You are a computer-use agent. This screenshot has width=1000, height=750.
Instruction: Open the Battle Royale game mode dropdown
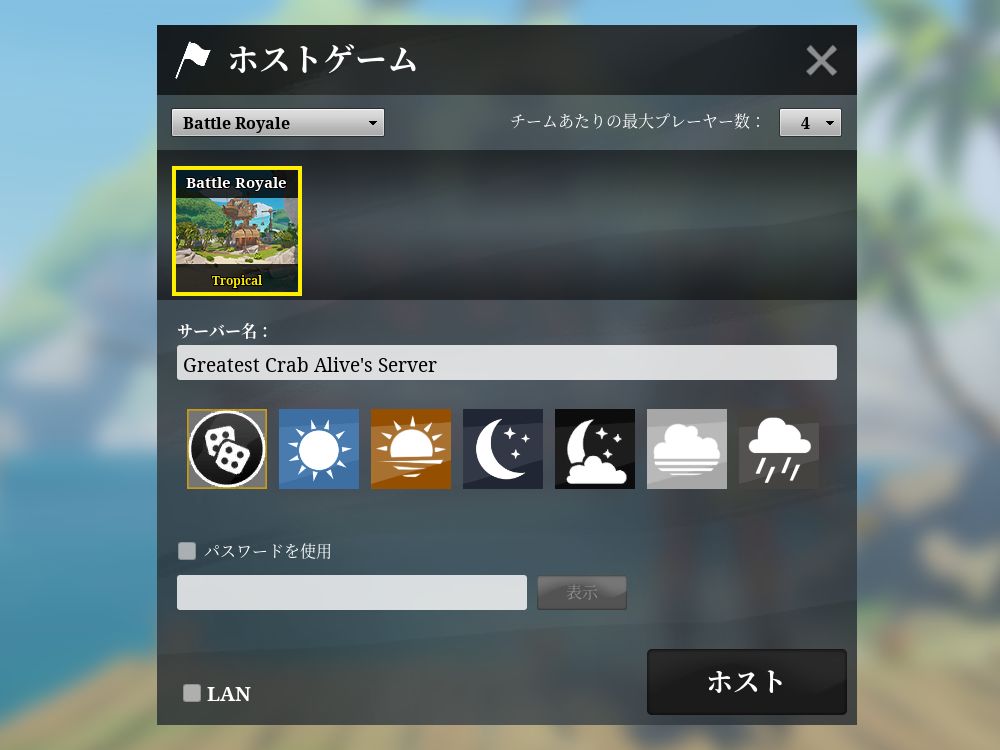(277, 122)
